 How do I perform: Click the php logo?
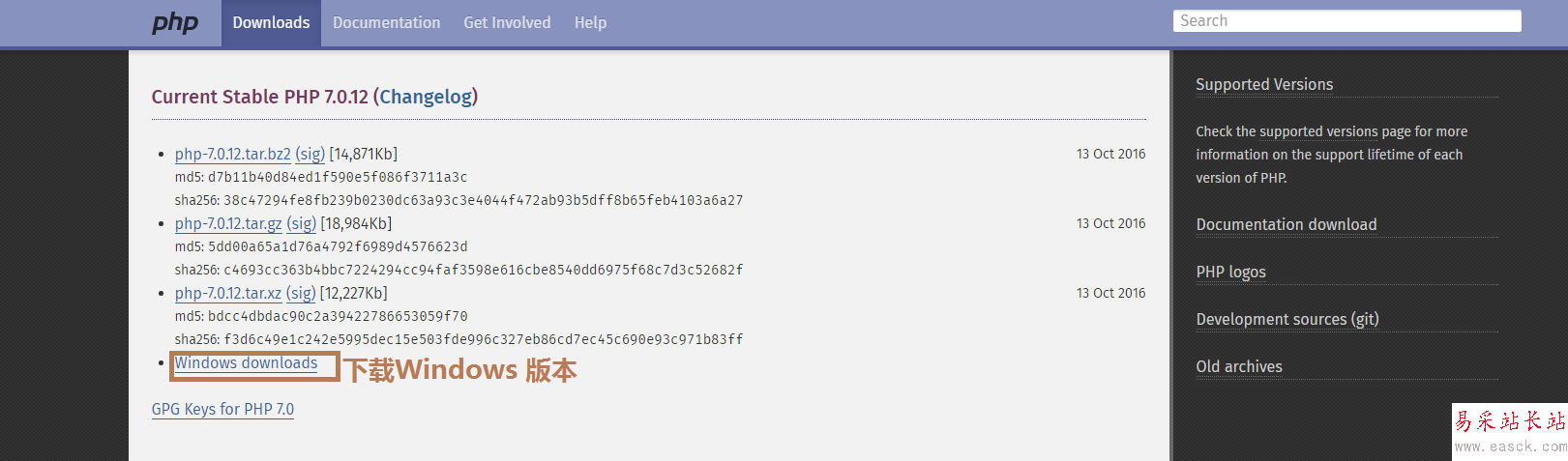point(175,22)
